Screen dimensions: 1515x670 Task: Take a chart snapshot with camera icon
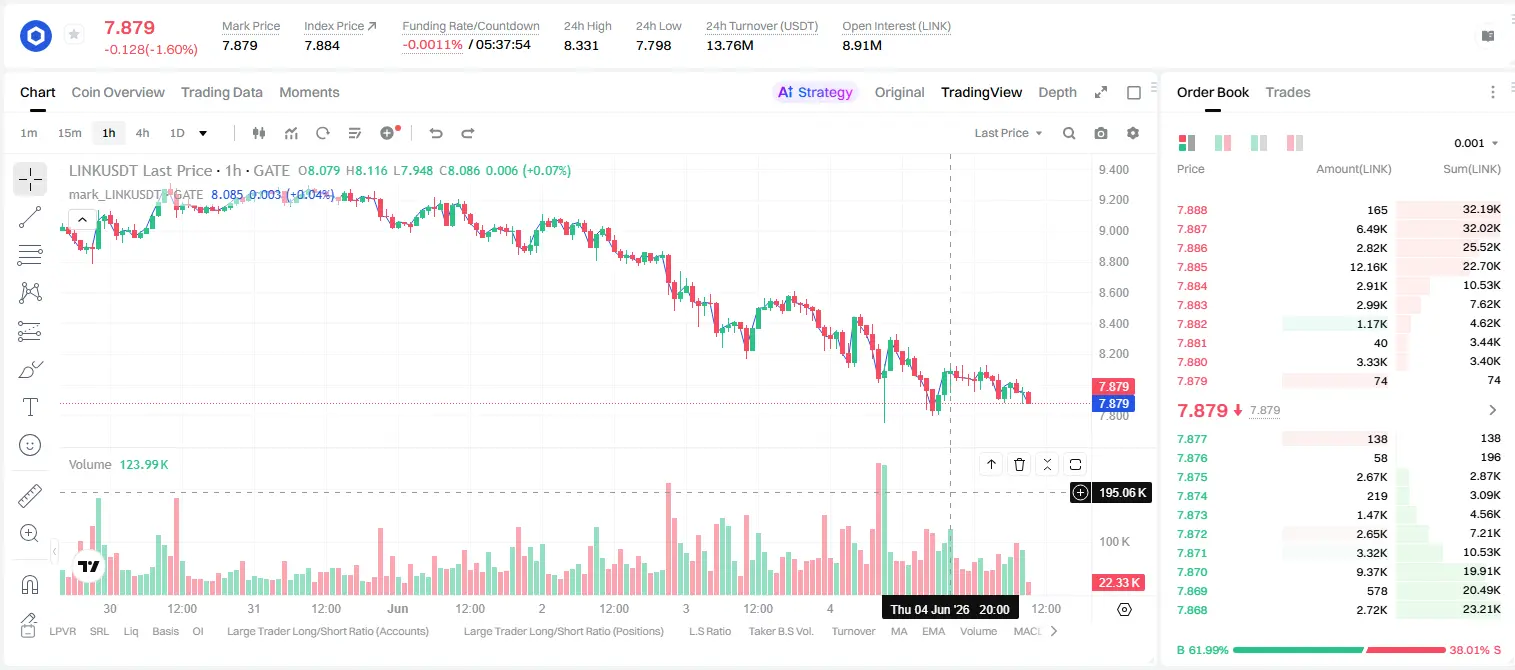tap(1101, 133)
